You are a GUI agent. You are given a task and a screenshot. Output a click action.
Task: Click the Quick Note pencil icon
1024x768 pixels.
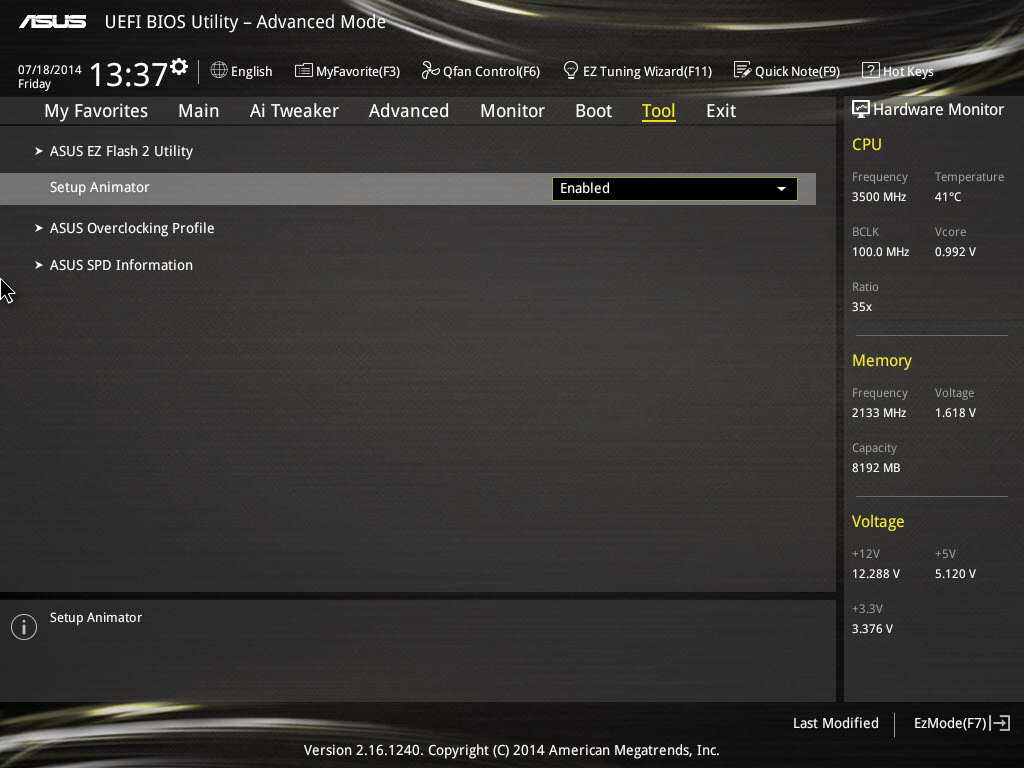pos(743,70)
